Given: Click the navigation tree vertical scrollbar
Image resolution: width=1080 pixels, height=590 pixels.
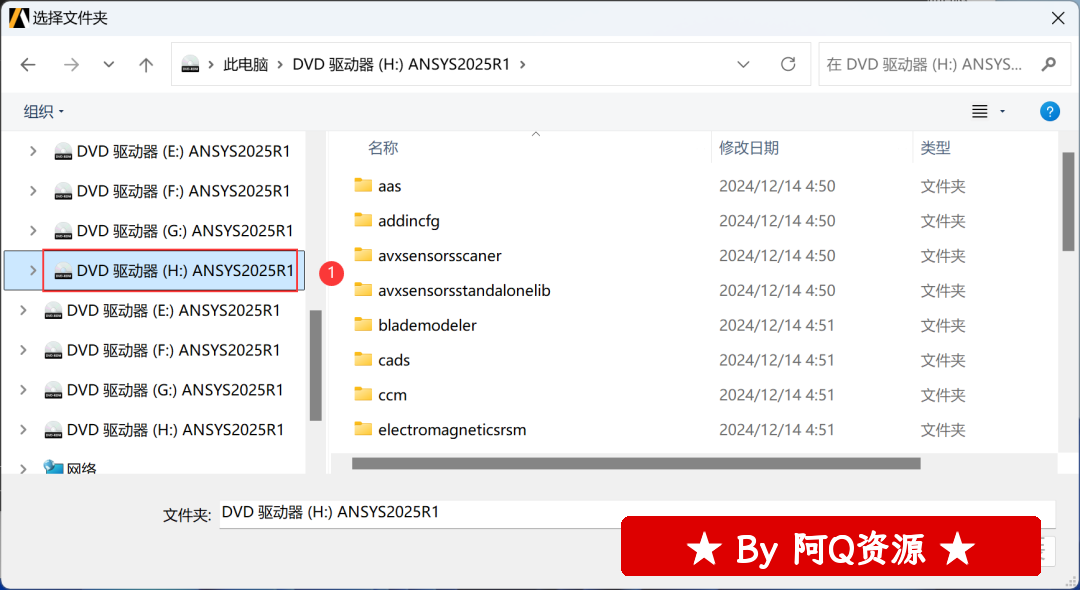Looking at the screenshot, I should 315,365.
